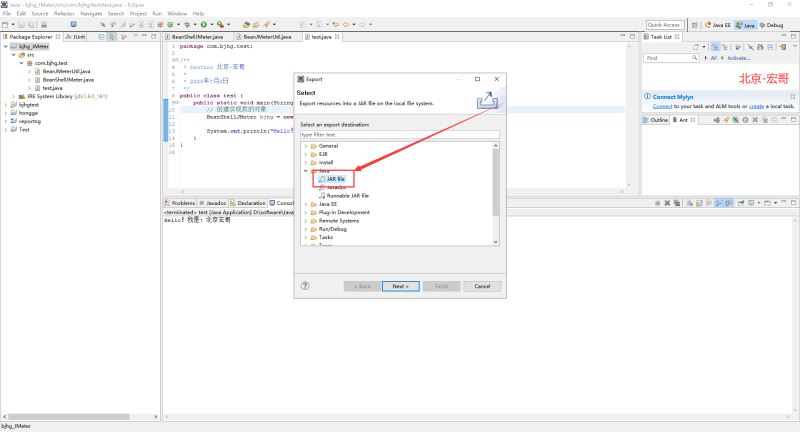Open the File menu
Screen dimensions: 800x432
coord(7,14)
